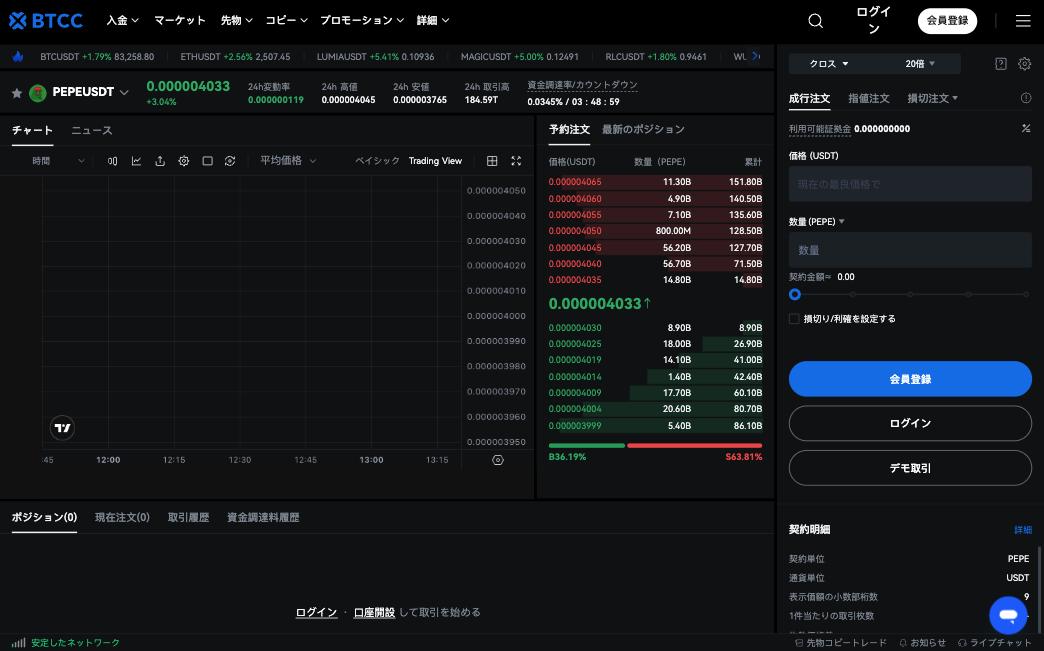Open the live chat bubble
The image size is (1044, 651).
(1009, 615)
